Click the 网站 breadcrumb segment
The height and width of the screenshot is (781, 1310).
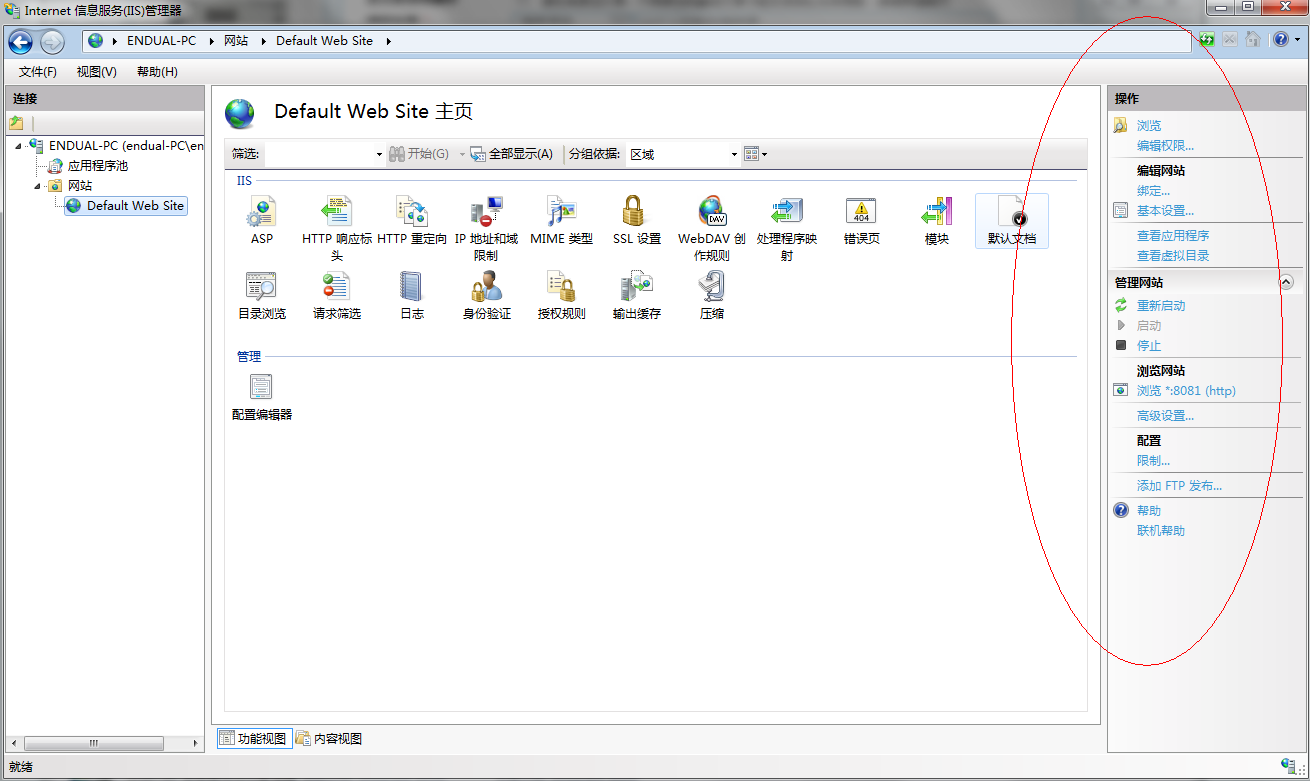pos(236,41)
